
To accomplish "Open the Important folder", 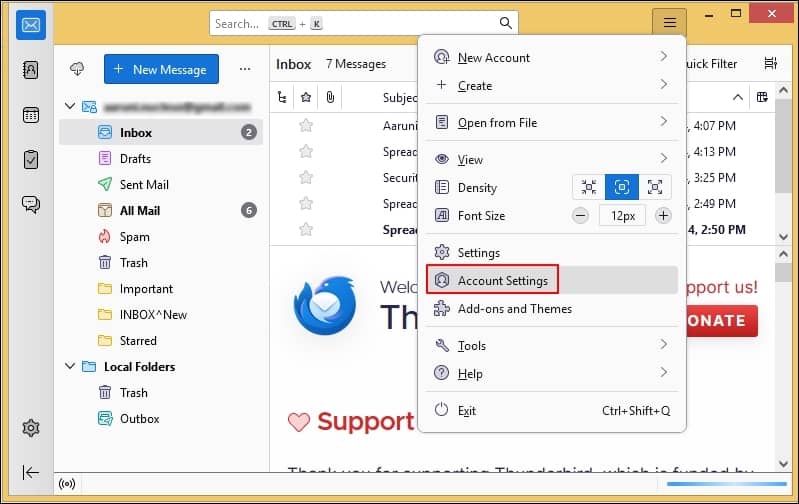I will pyautogui.click(x=161, y=288).
